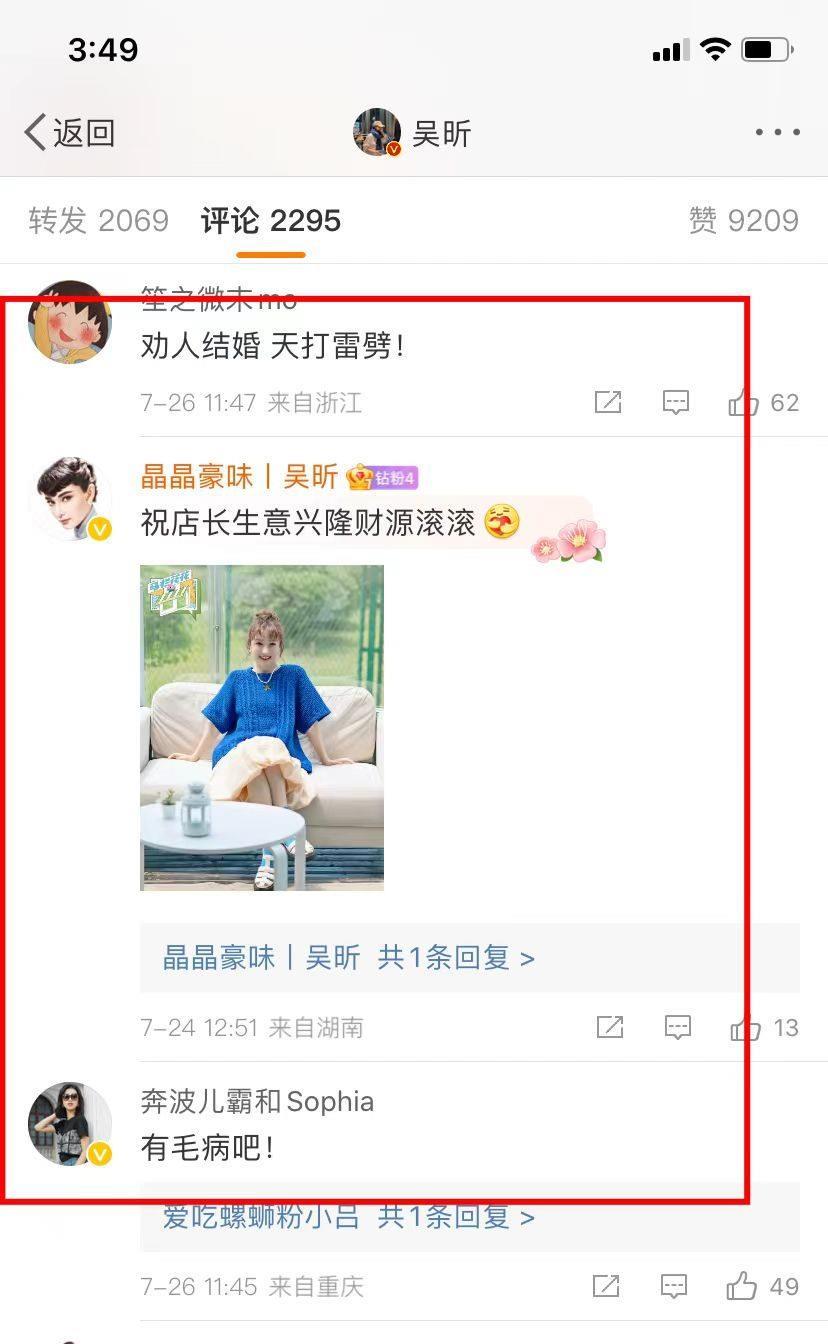Open the 赞 9209 likes tab
Viewport: 828px width, 1344px height.
tap(744, 220)
